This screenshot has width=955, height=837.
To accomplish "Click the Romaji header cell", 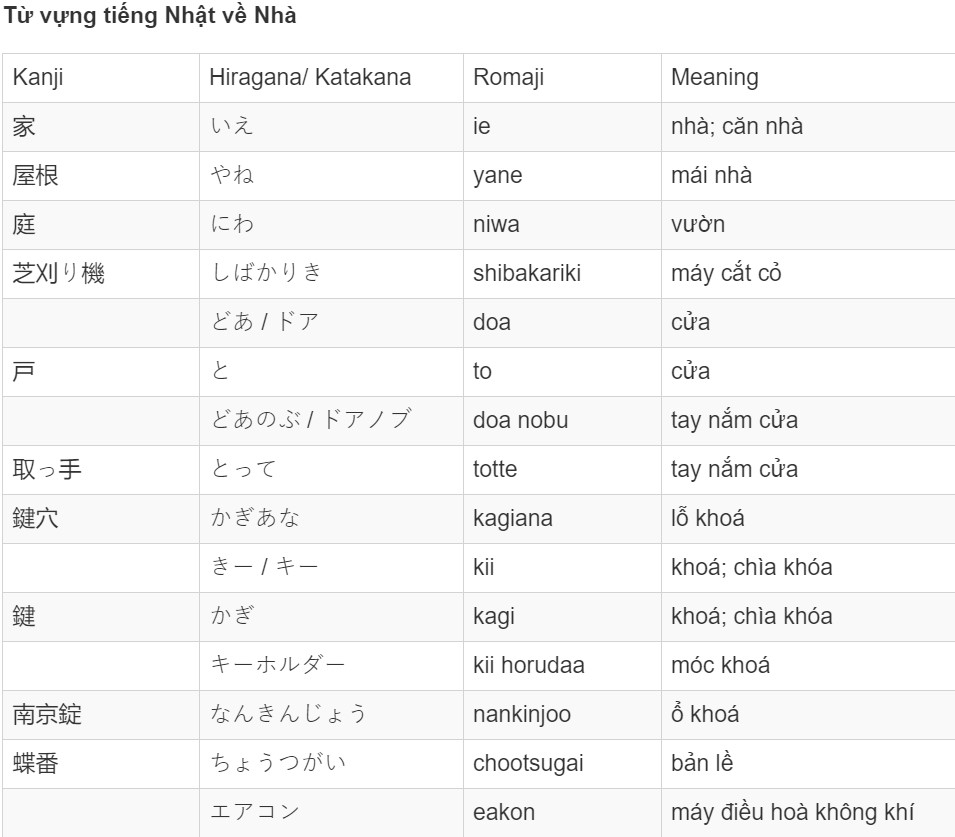I will pos(562,77).
